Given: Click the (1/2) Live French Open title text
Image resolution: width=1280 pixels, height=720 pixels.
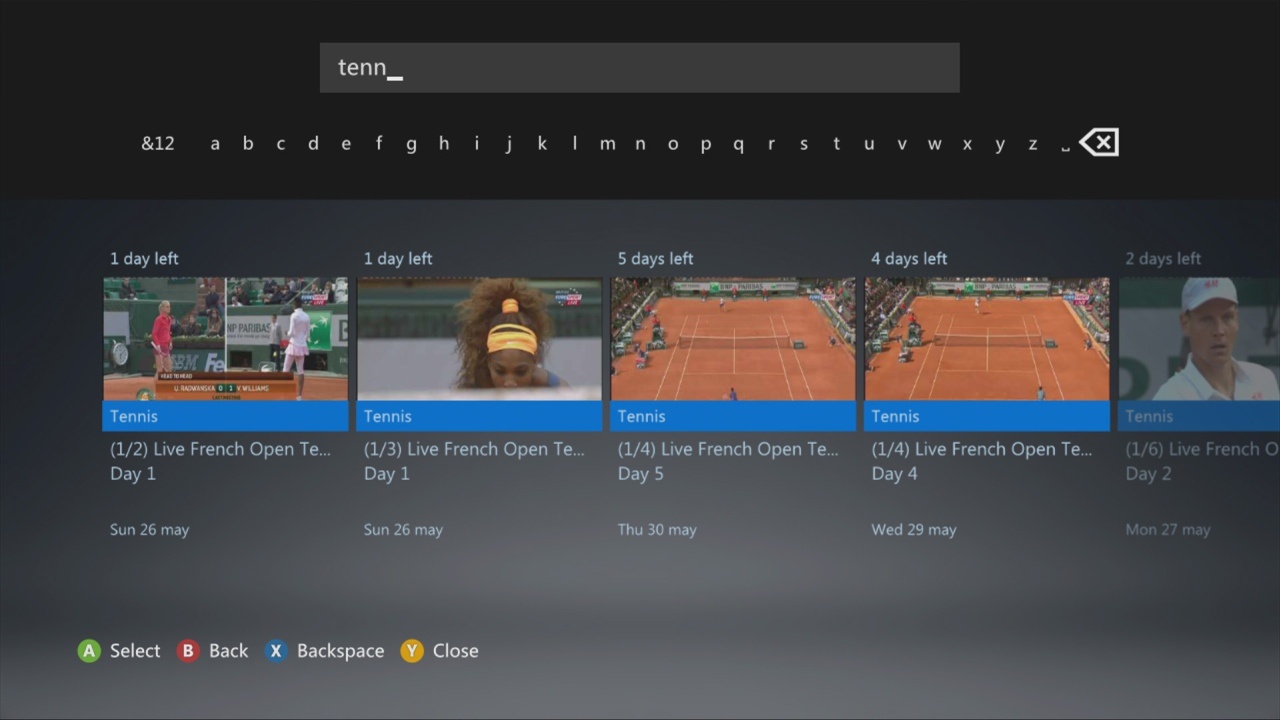Looking at the screenshot, I should pyautogui.click(x=220, y=449).
